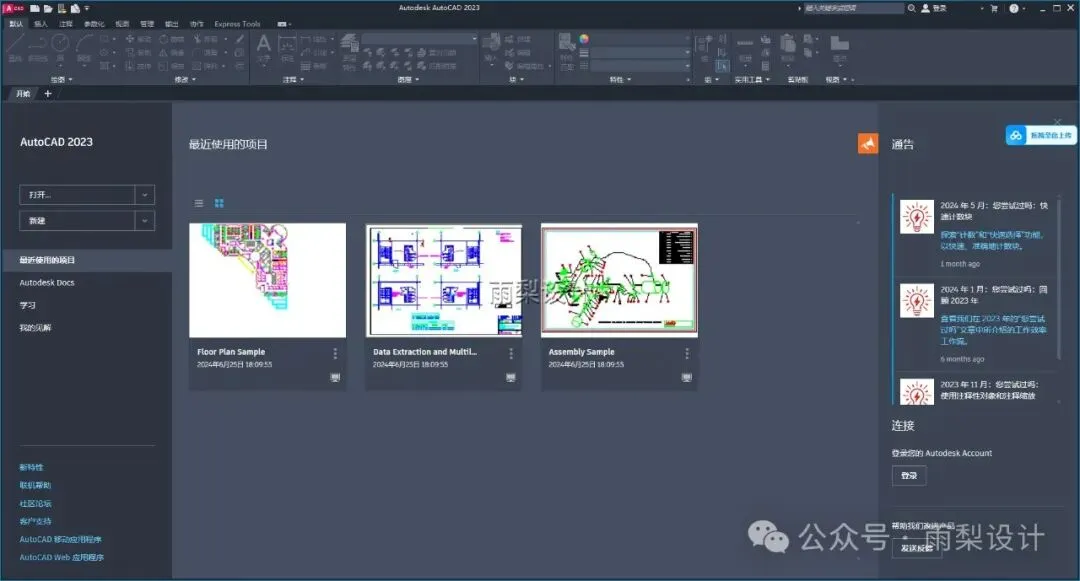Open the Express Tools ribbon tab
This screenshot has height=581, width=1080.
(x=237, y=24)
